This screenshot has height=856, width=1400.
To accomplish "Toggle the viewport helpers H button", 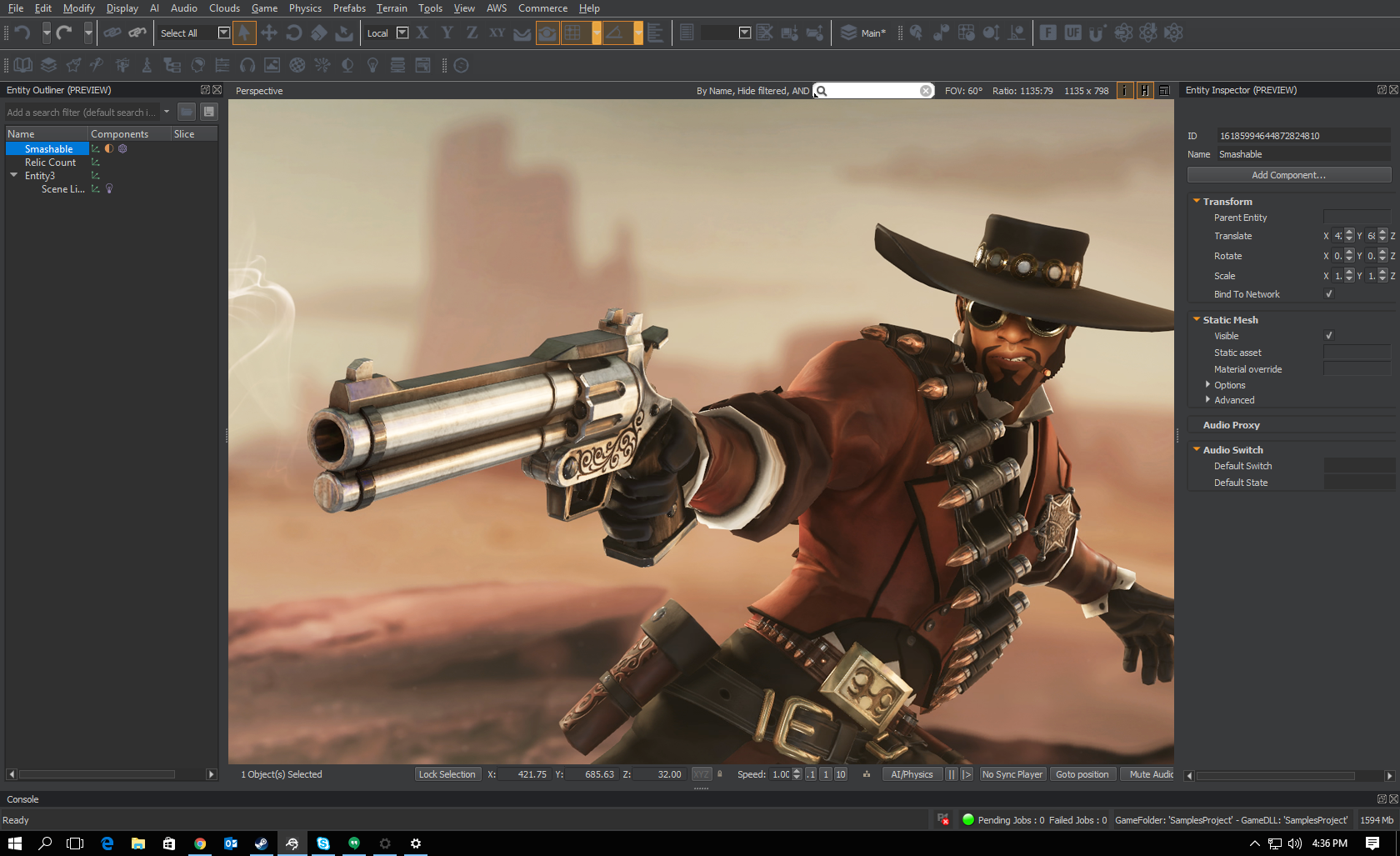I will point(1145,91).
